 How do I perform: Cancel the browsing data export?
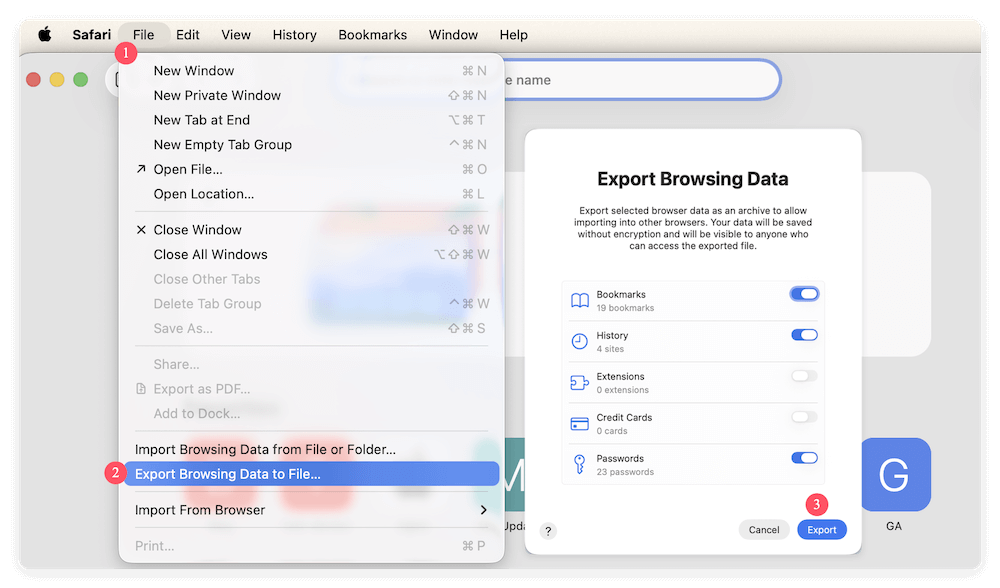click(x=764, y=529)
